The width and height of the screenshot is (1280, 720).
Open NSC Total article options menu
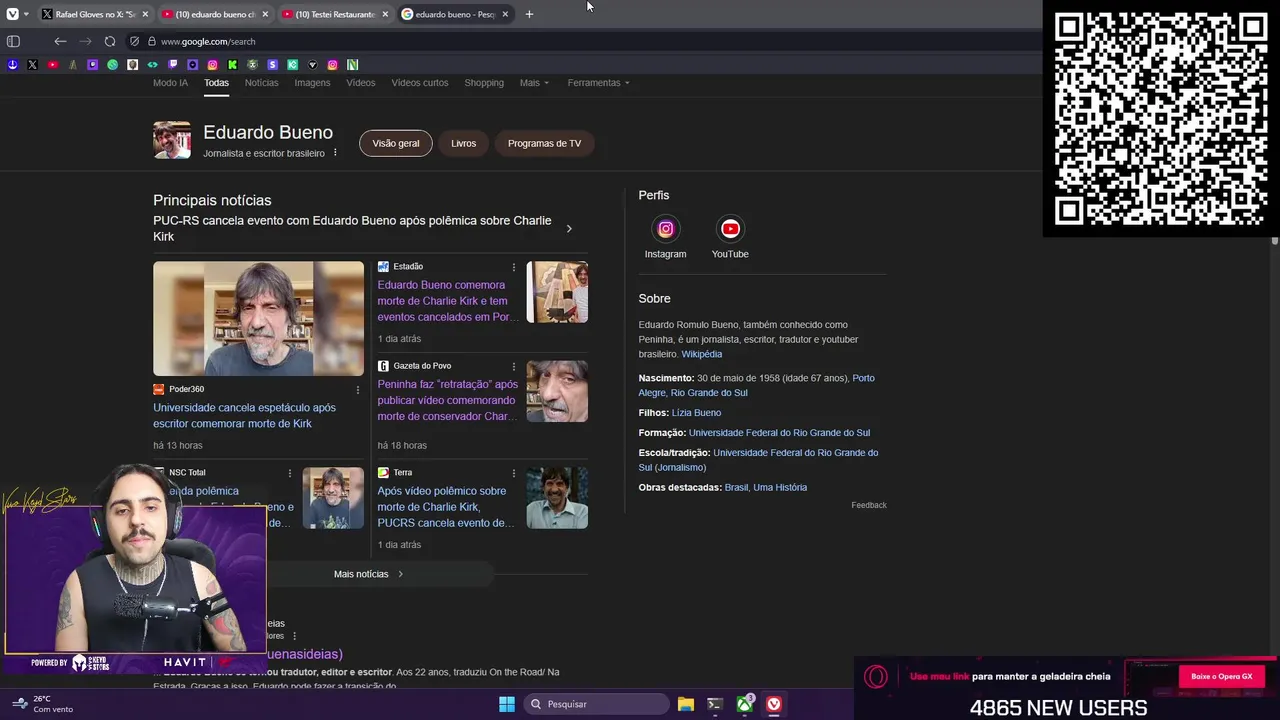pyautogui.click(x=290, y=473)
